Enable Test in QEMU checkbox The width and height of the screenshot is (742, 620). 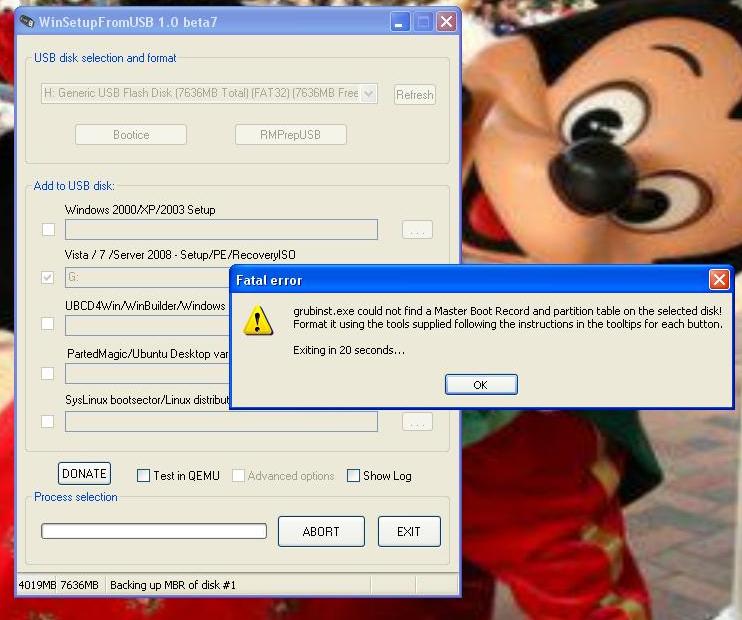tap(143, 475)
